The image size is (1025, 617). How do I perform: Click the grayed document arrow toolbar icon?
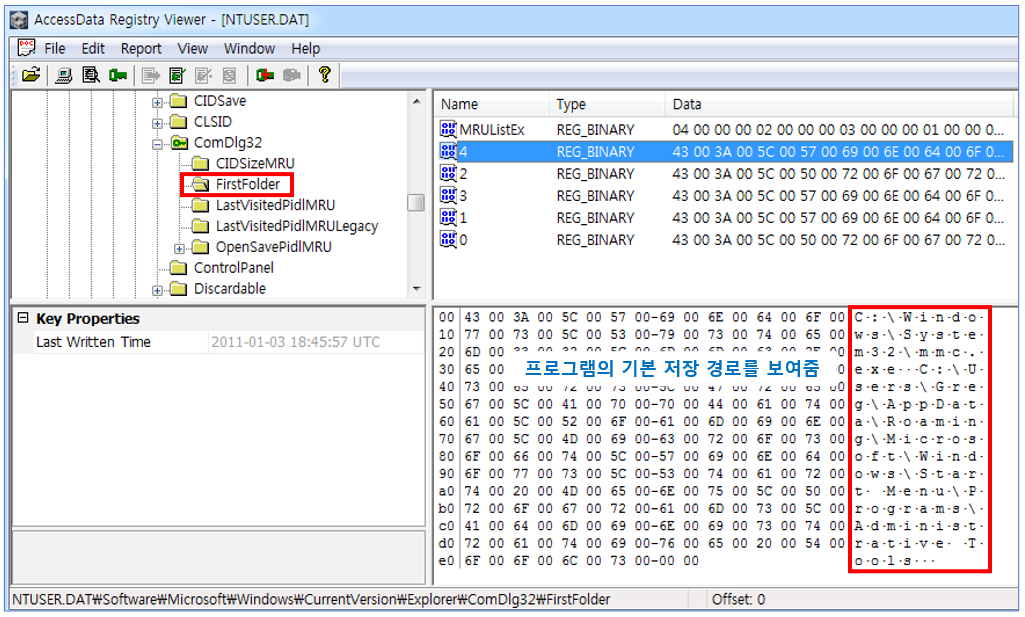point(150,75)
